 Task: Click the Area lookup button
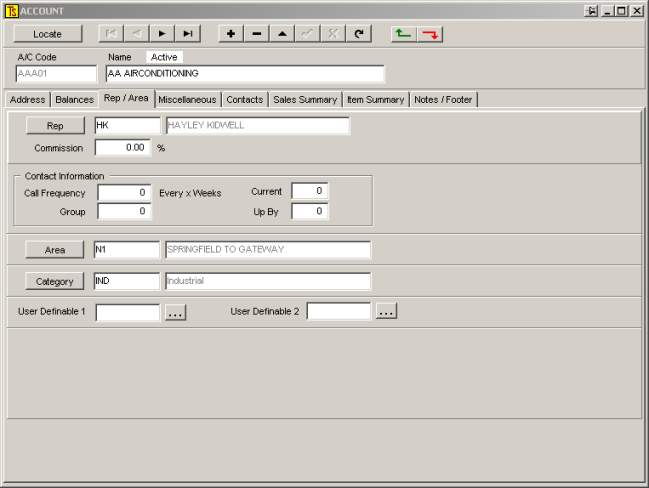pyautogui.click(x=55, y=250)
